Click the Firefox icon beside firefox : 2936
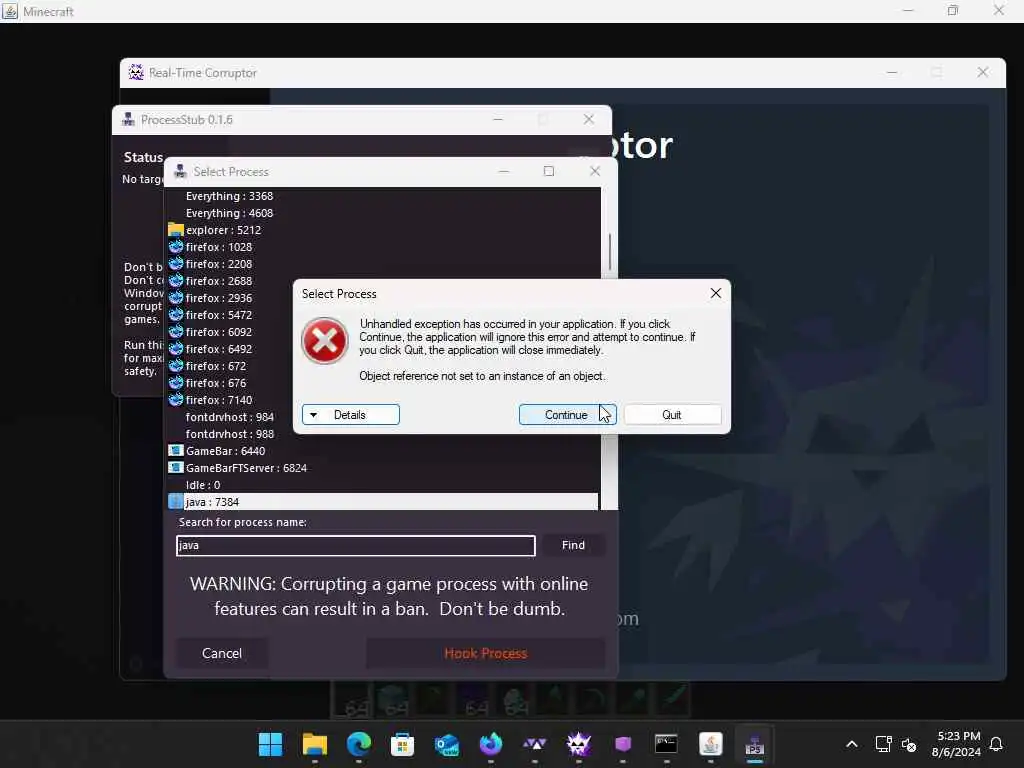The height and width of the screenshot is (768, 1024). click(176, 298)
